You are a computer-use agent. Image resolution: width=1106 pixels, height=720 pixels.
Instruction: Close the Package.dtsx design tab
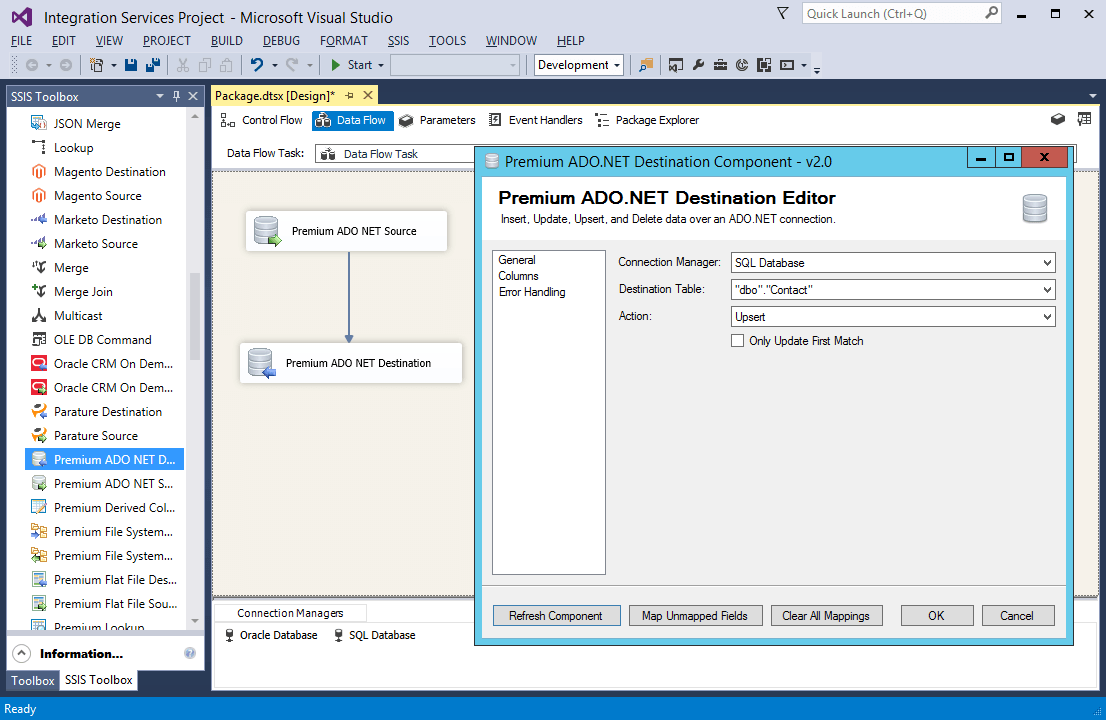click(x=367, y=95)
